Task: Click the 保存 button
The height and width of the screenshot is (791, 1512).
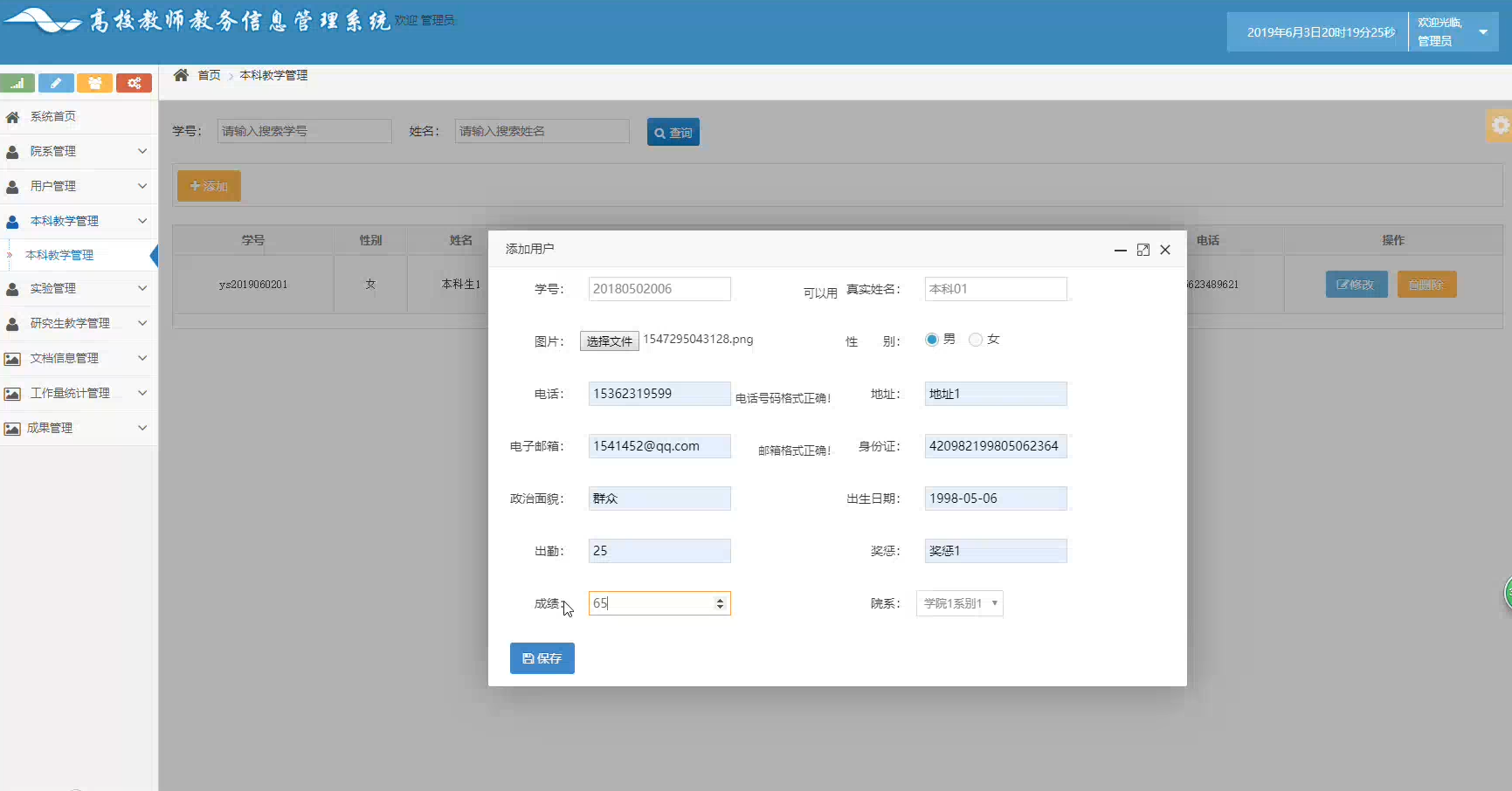Action: pyautogui.click(x=542, y=658)
